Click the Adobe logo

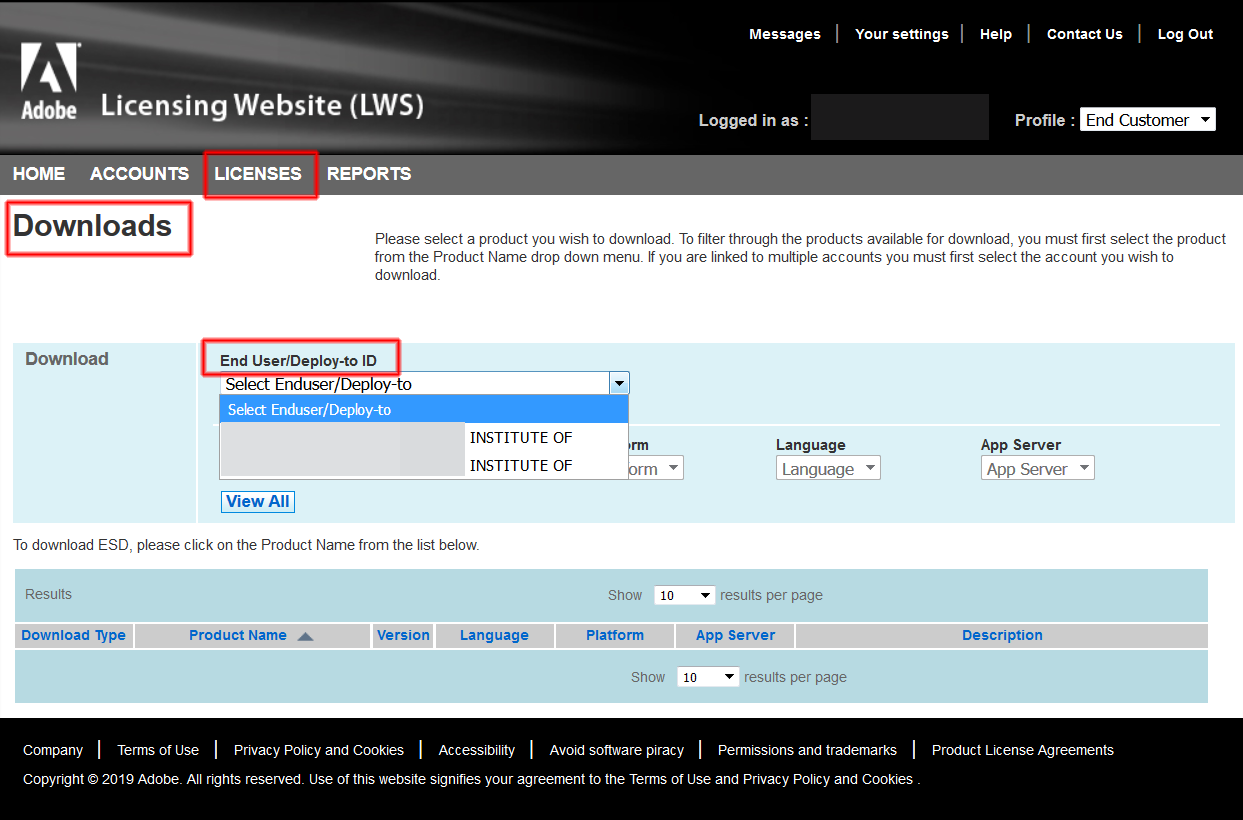(49, 83)
